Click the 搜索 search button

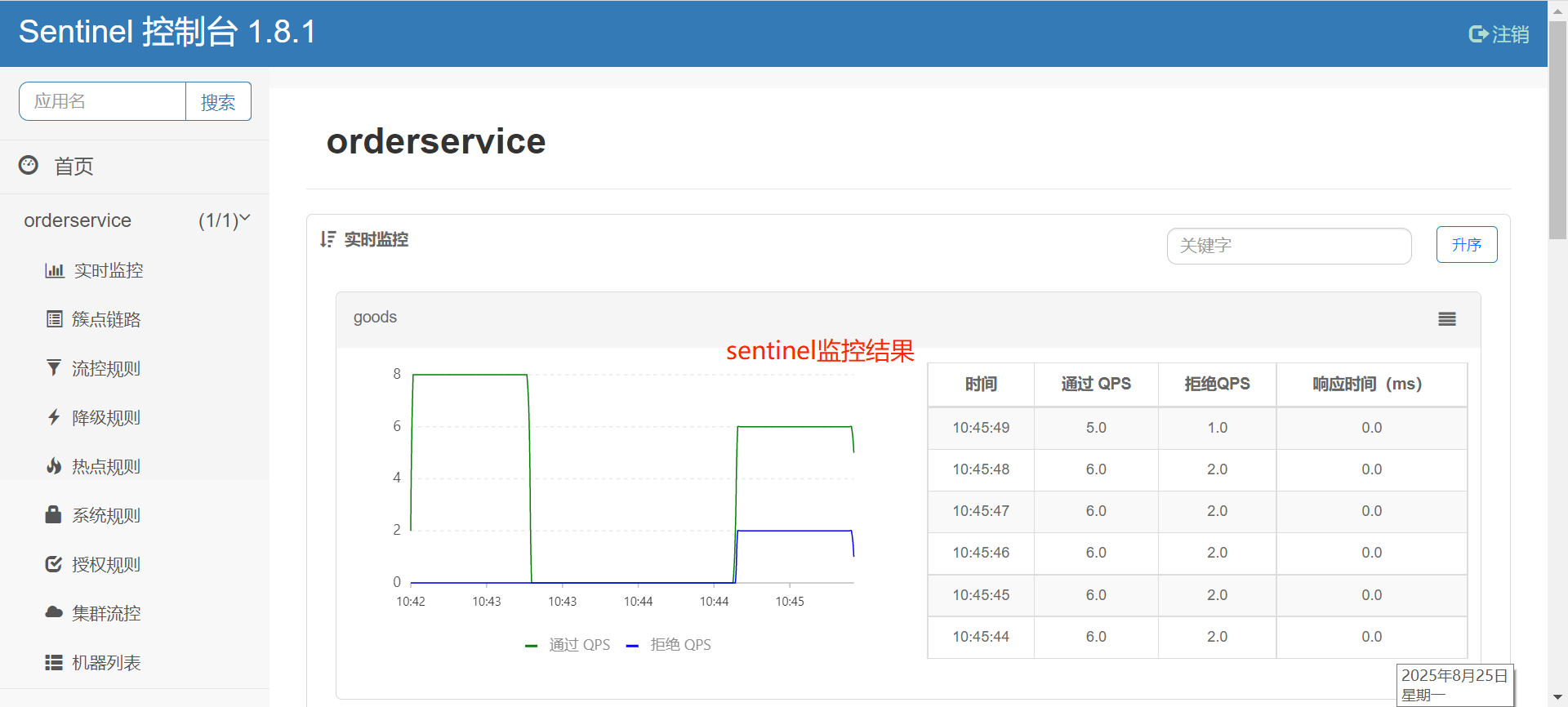click(x=218, y=101)
